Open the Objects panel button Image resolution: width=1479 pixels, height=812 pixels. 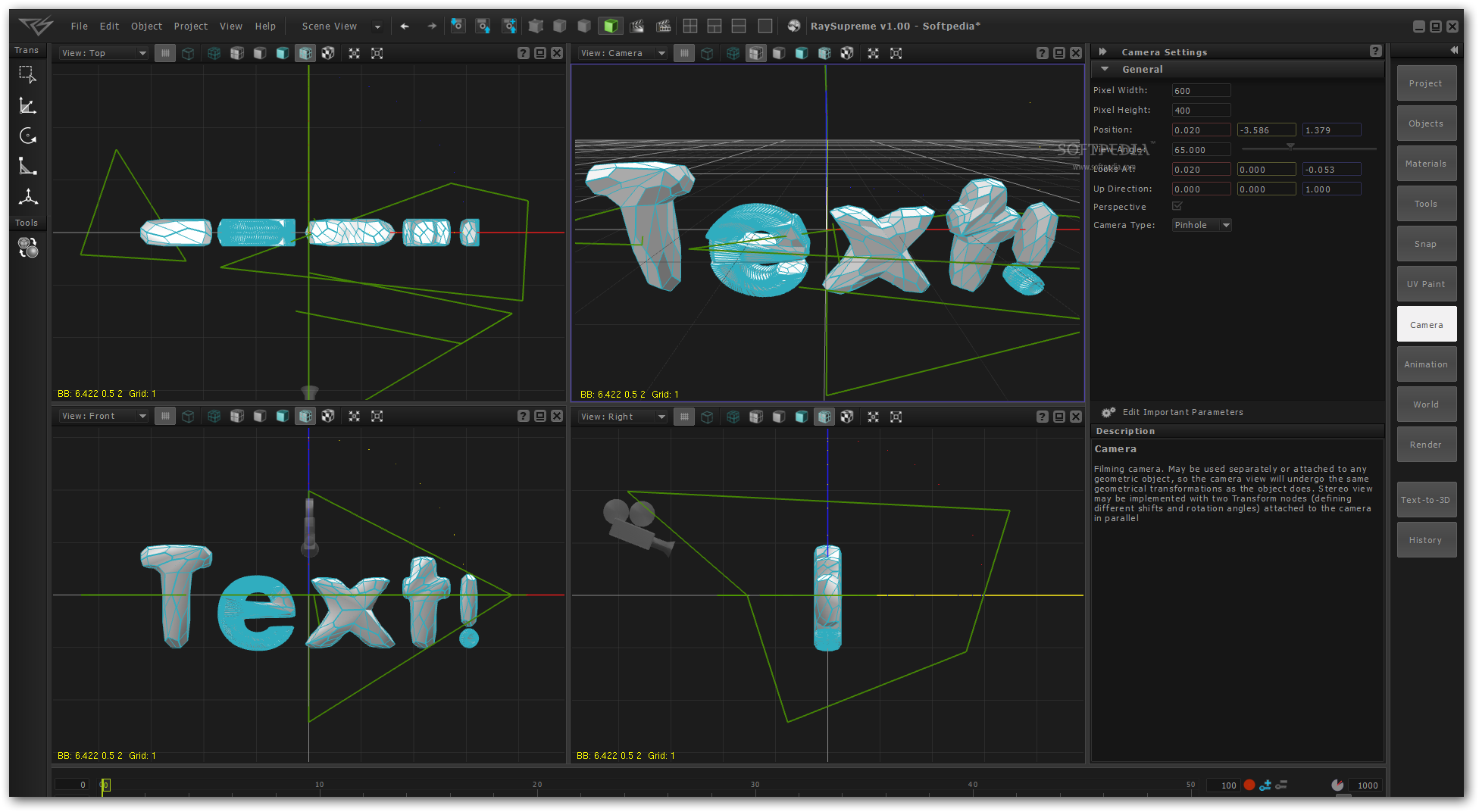(1427, 123)
